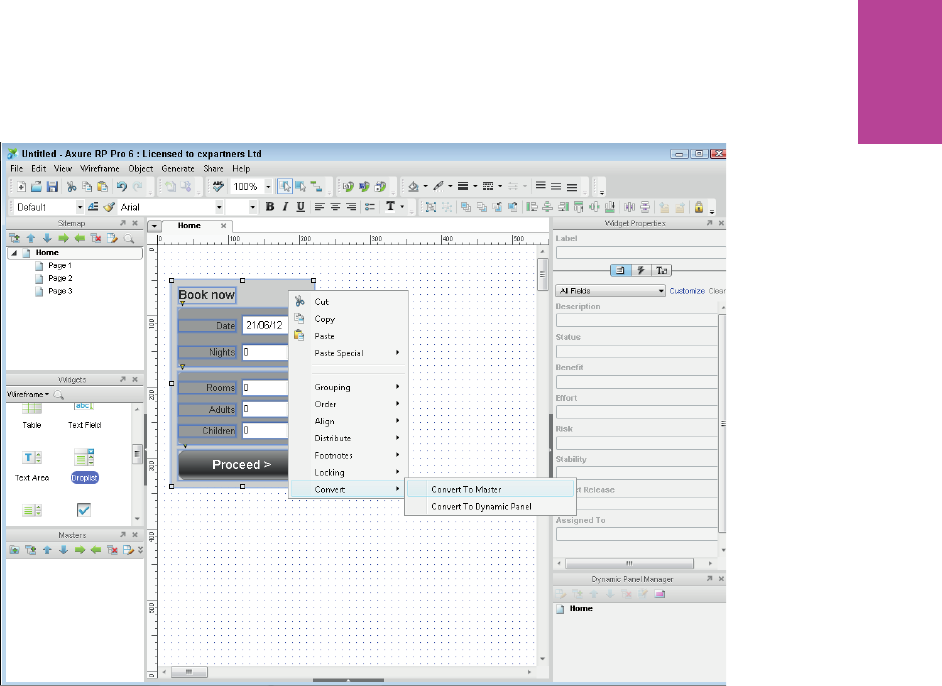Click the format painter brush icon
Viewport: 942px width, 686px height.
pos(109,207)
